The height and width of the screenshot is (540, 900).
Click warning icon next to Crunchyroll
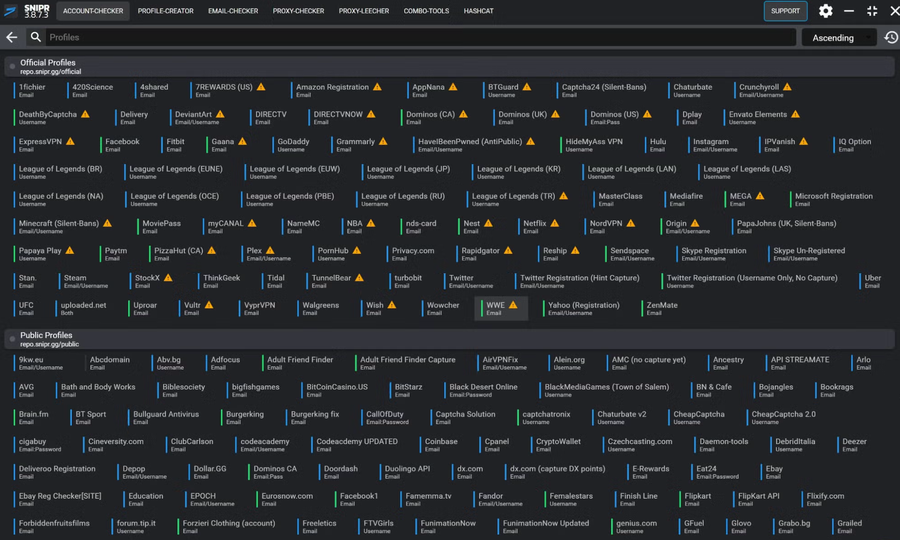788,87
